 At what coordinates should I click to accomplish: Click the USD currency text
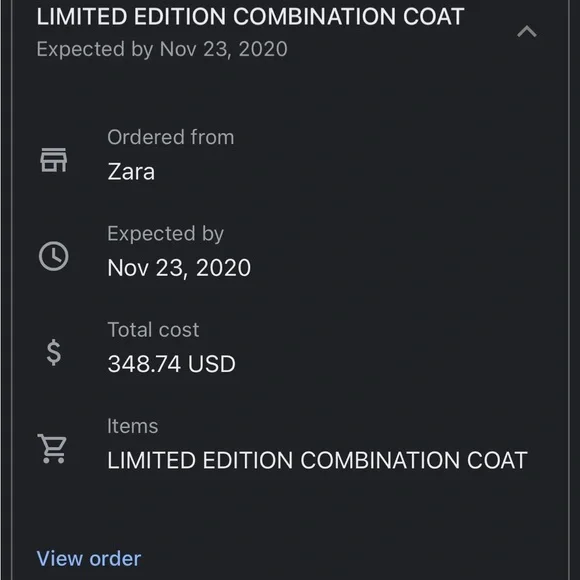click(x=212, y=364)
